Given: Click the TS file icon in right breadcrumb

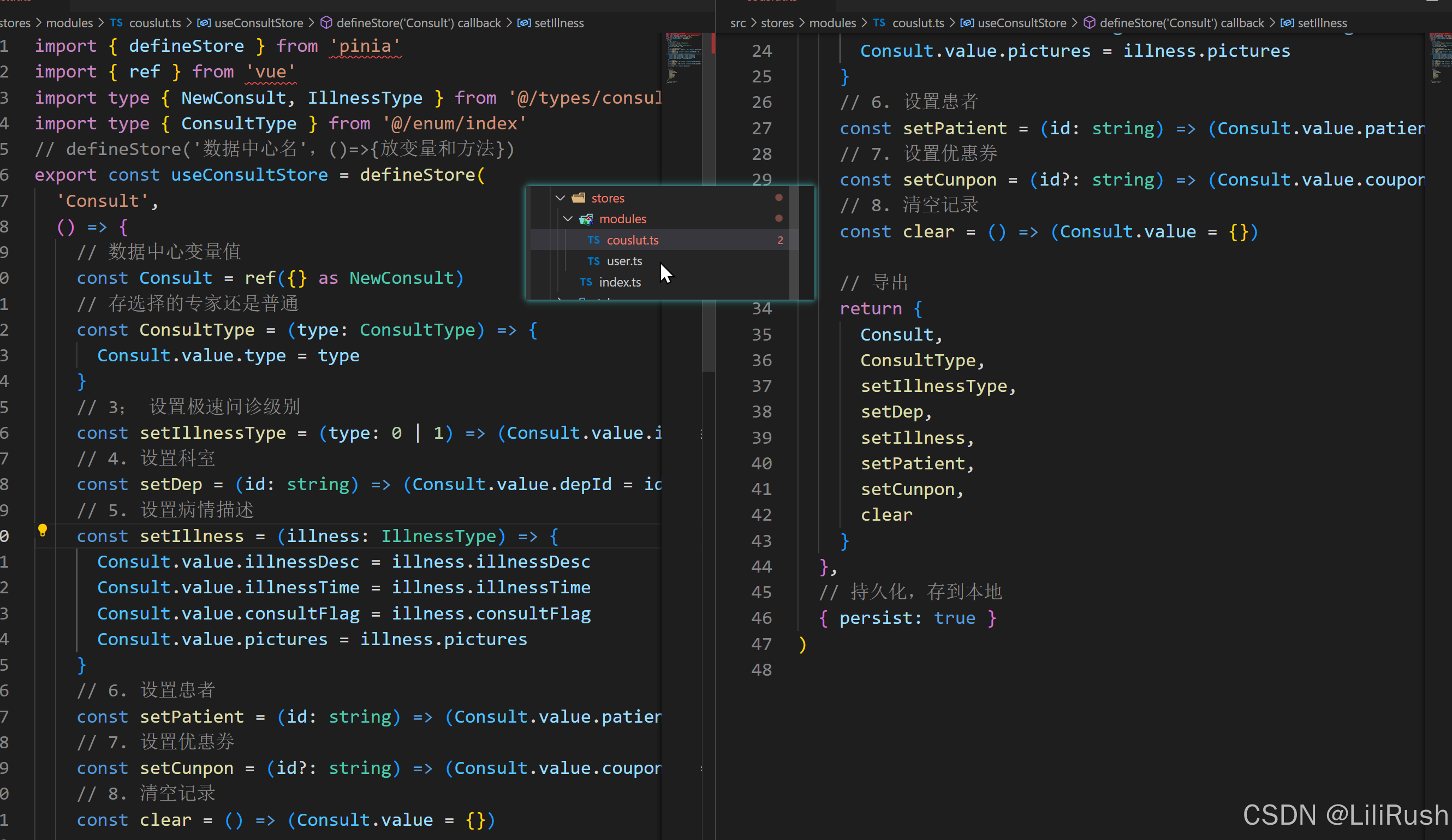Looking at the screenshot, I should (x=879, y=23).
